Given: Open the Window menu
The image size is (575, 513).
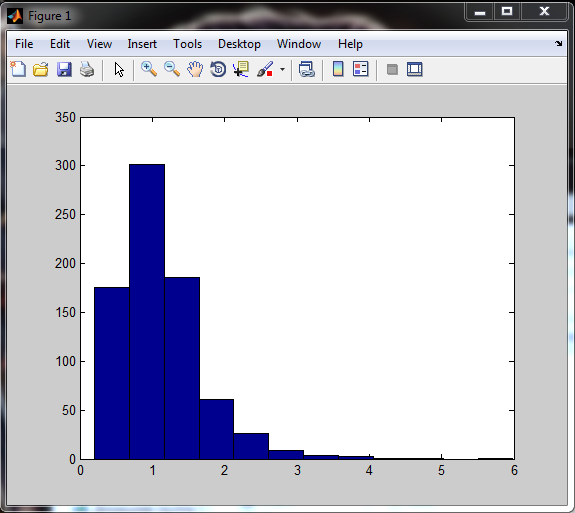Looking at the screenshot, I should coord(299,44).
